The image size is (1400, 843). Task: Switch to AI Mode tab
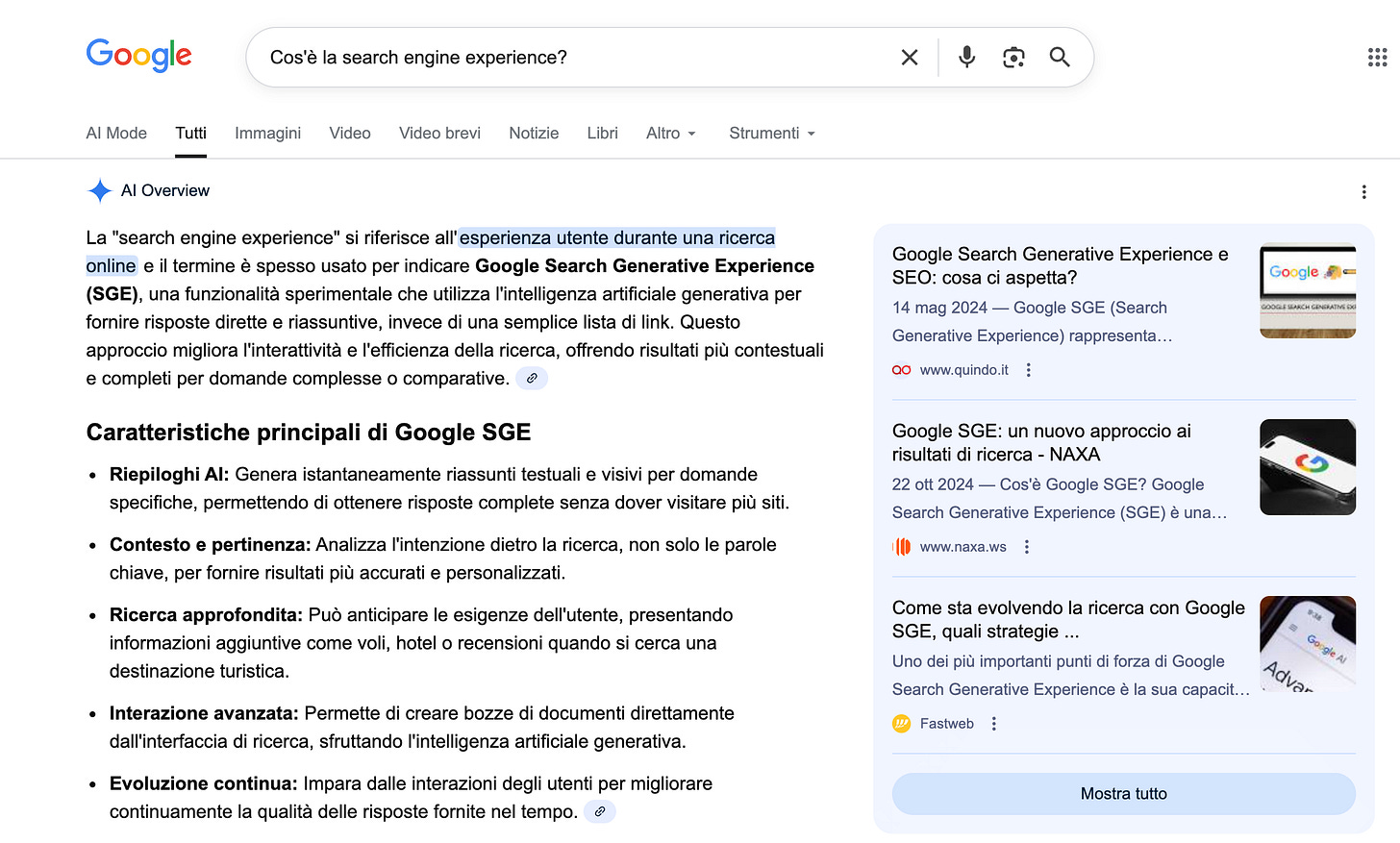(116, 134)
